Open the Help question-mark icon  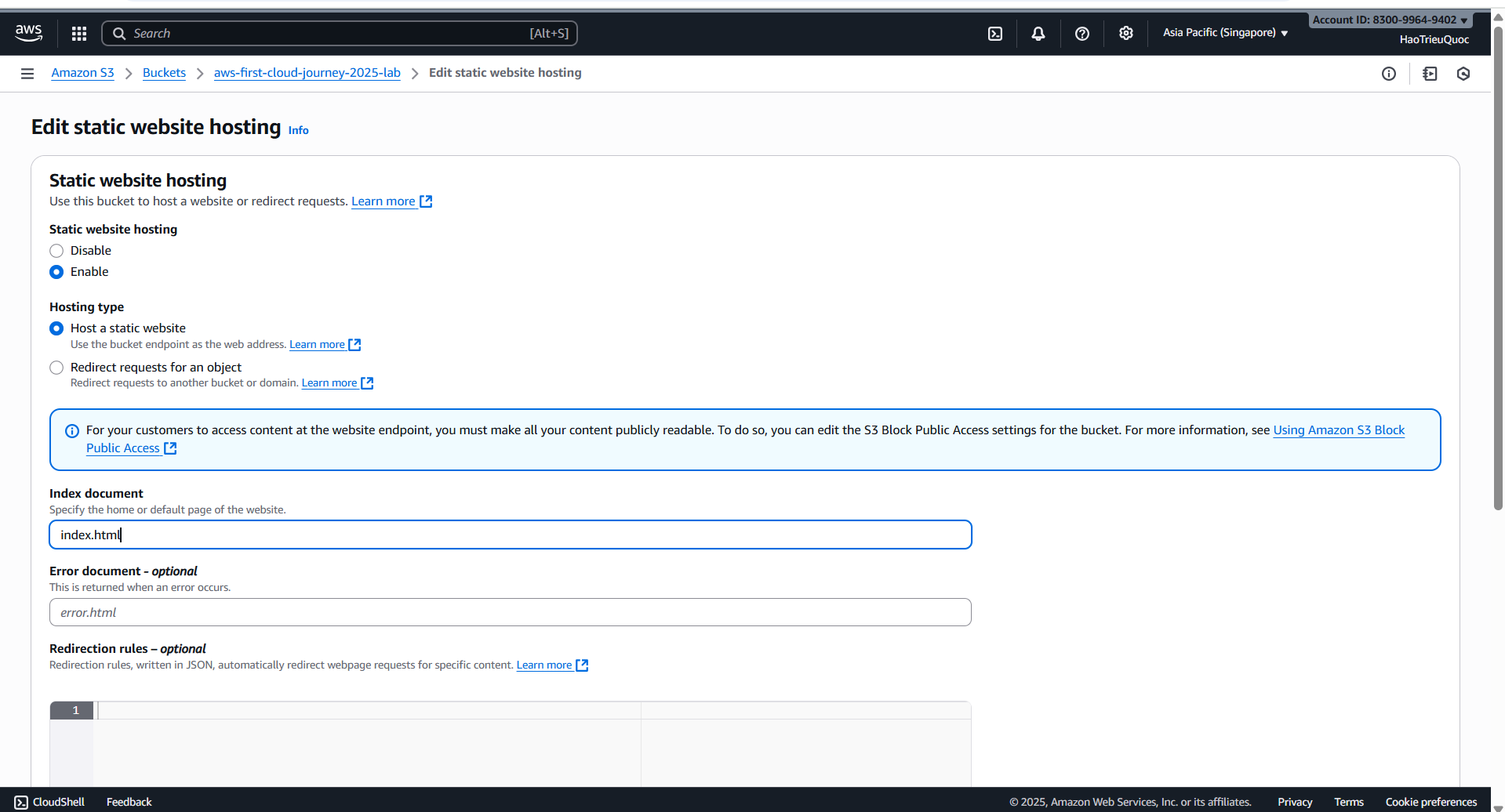pos(1082,33)
